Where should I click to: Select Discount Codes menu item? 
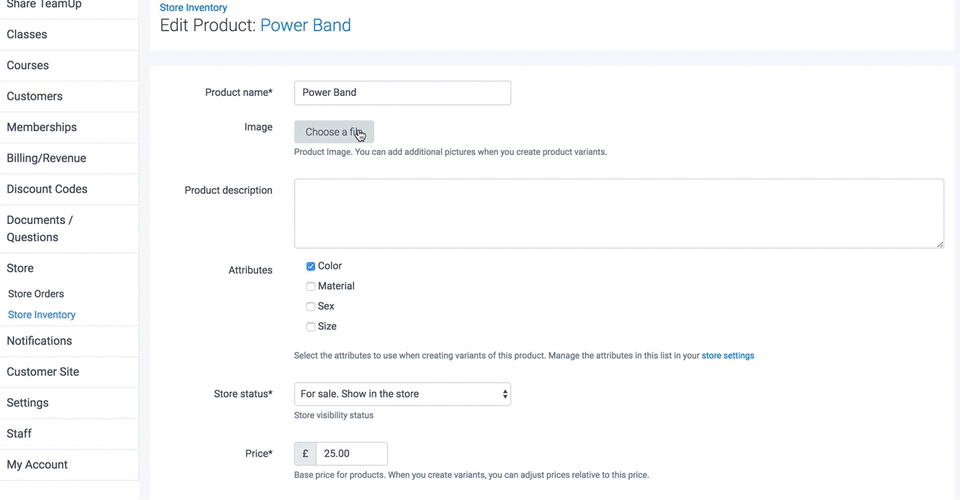point(47,189)
